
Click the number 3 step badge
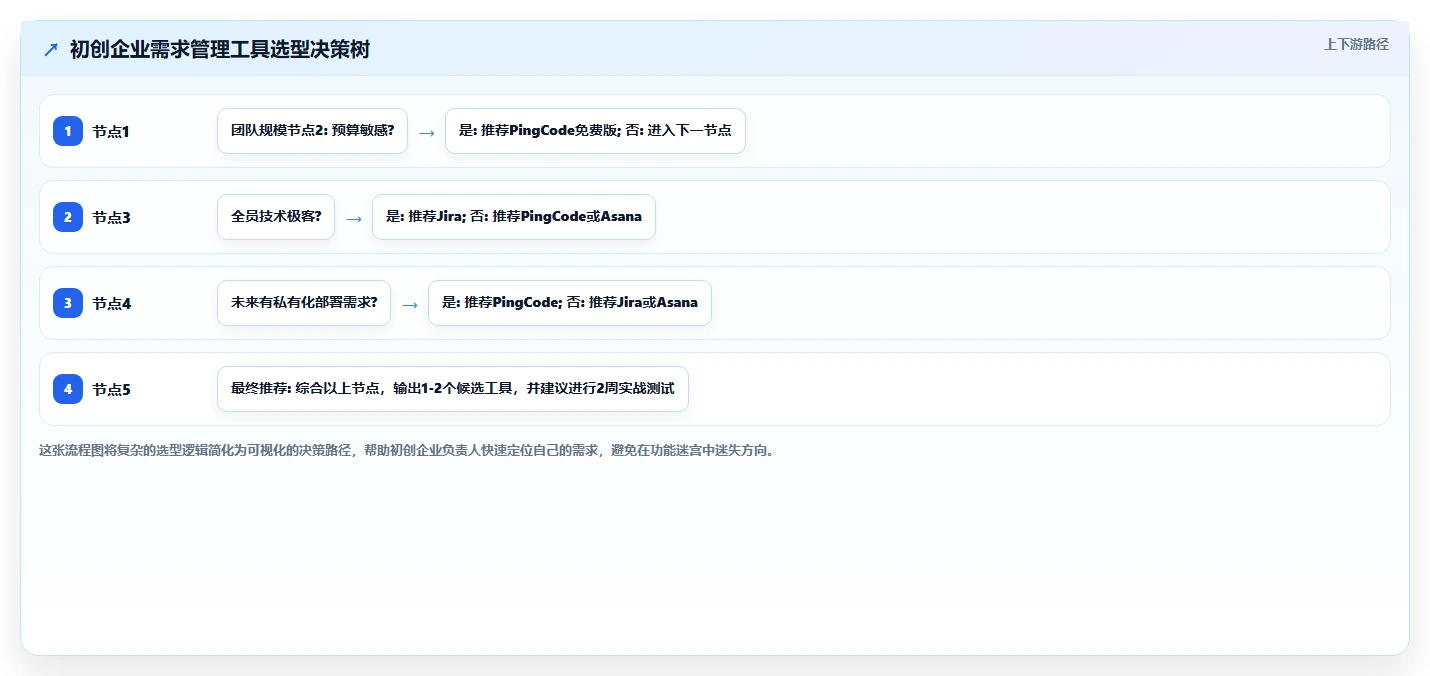coord(68,303)
